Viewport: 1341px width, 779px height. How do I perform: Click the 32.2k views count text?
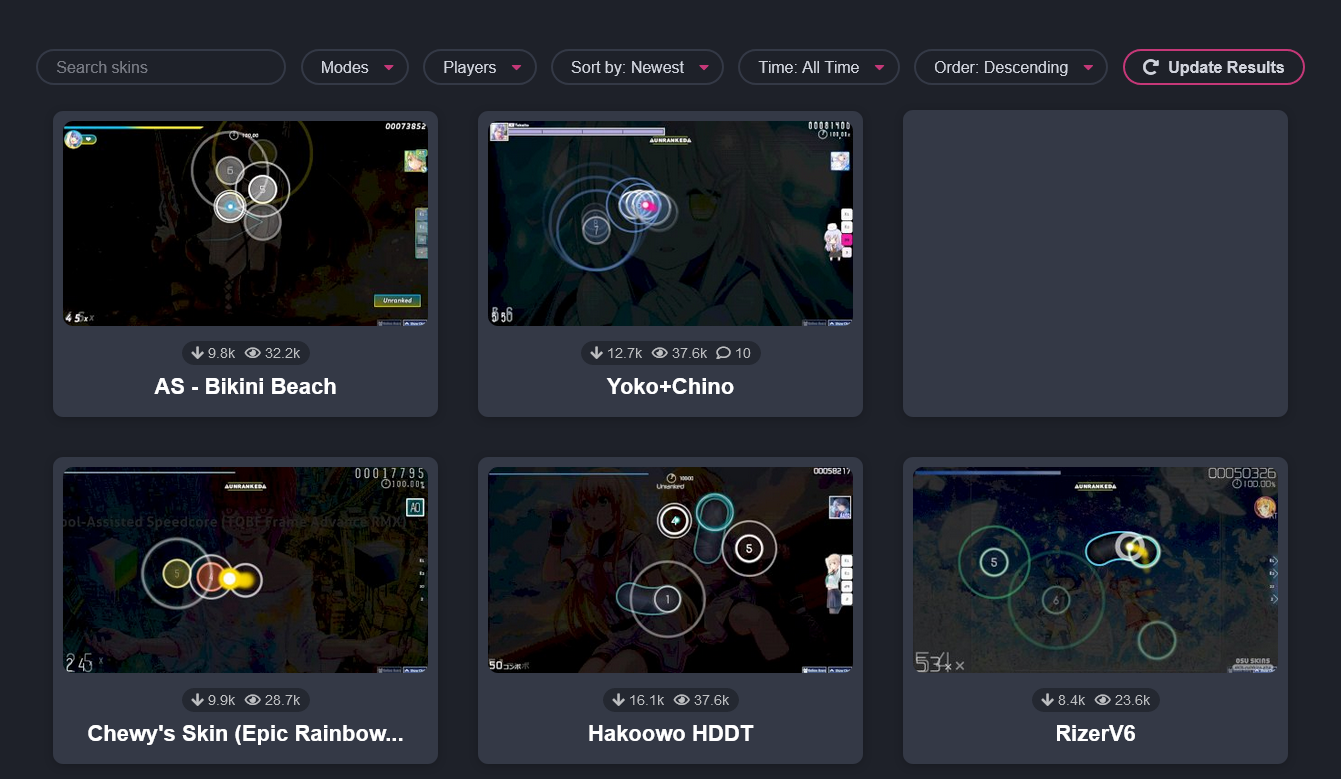pos(283,353)
